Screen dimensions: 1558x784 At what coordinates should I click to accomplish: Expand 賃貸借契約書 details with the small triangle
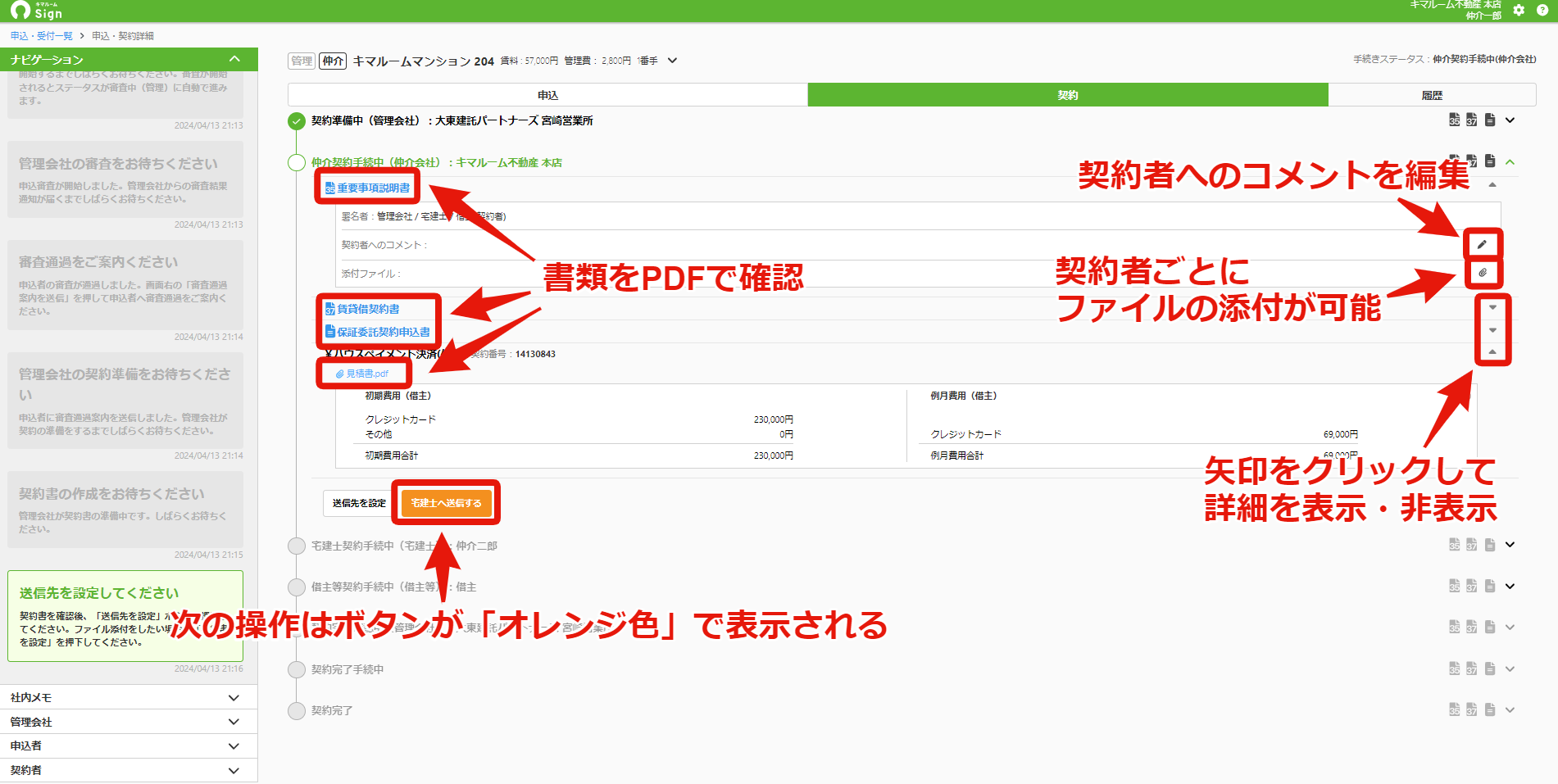(x=1492, y=307)
